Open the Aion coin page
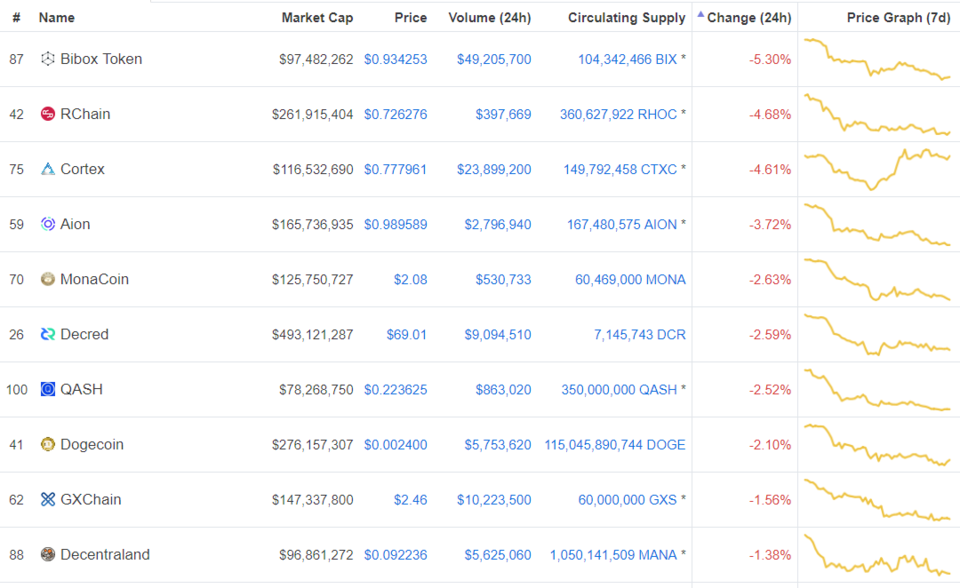The image size is (960, 588). [75, 224]
